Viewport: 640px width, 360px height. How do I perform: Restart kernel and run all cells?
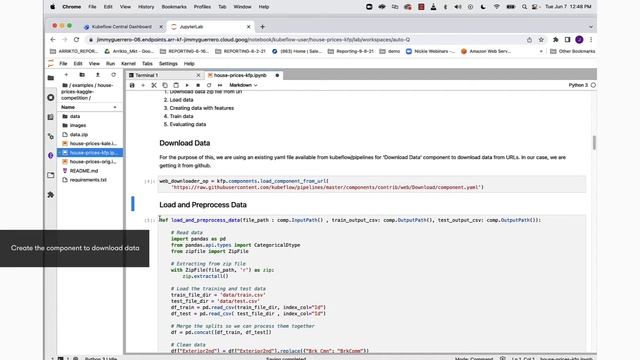coord(220,85)
